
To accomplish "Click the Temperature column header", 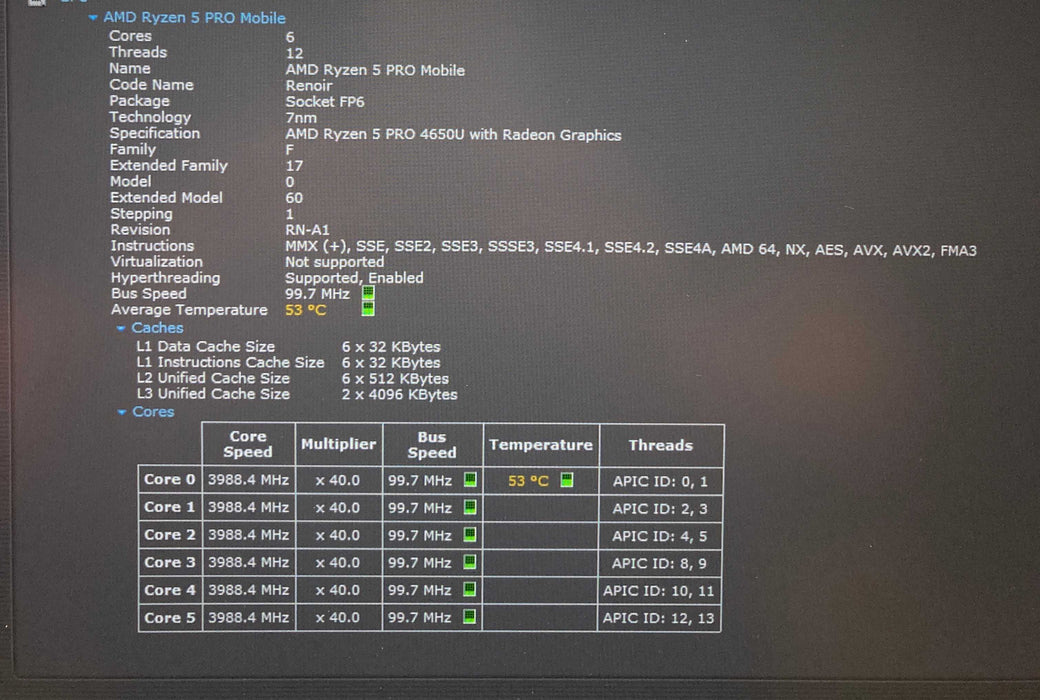I will [x=541, y=445].
